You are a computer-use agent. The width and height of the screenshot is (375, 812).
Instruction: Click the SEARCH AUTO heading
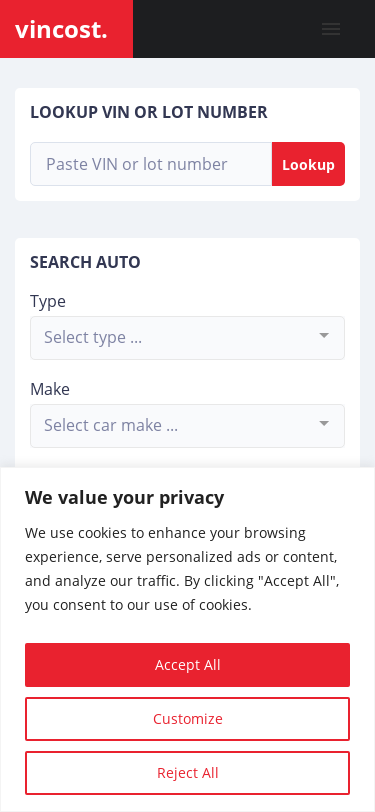pyautogui.click(x=85, y=262)
